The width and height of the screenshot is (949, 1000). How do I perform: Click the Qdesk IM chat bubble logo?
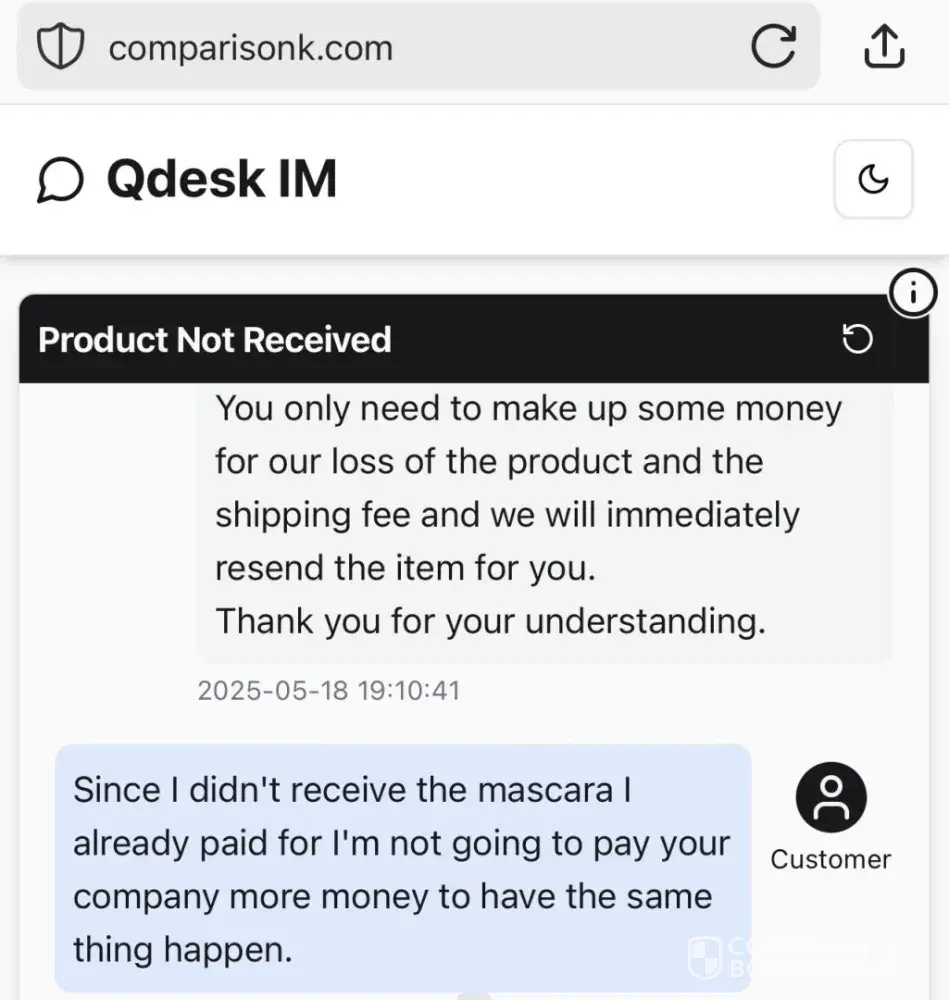point(60,181)
